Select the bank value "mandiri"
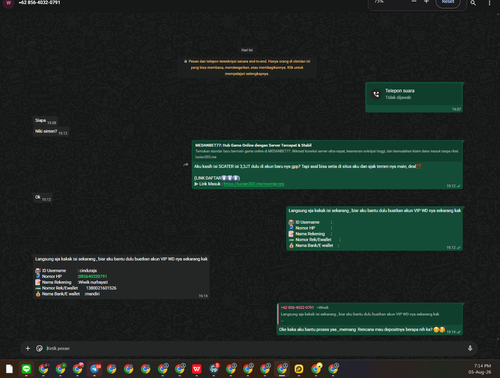 [92, 294]
